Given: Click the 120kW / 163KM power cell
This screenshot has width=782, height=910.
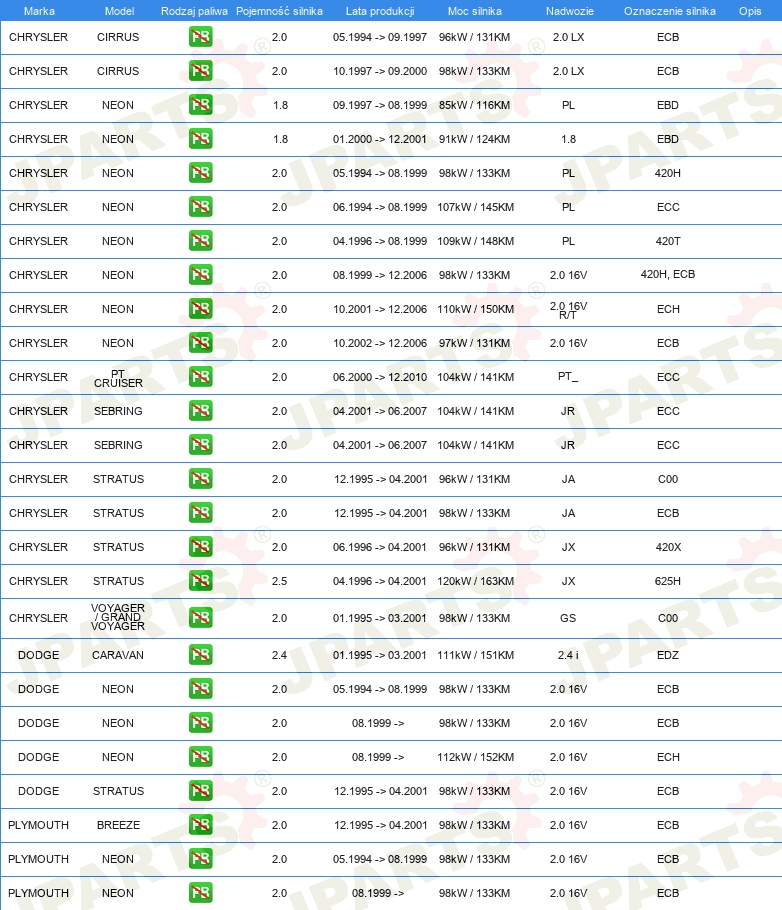Looking at the screenshot, I should point(475,582).
